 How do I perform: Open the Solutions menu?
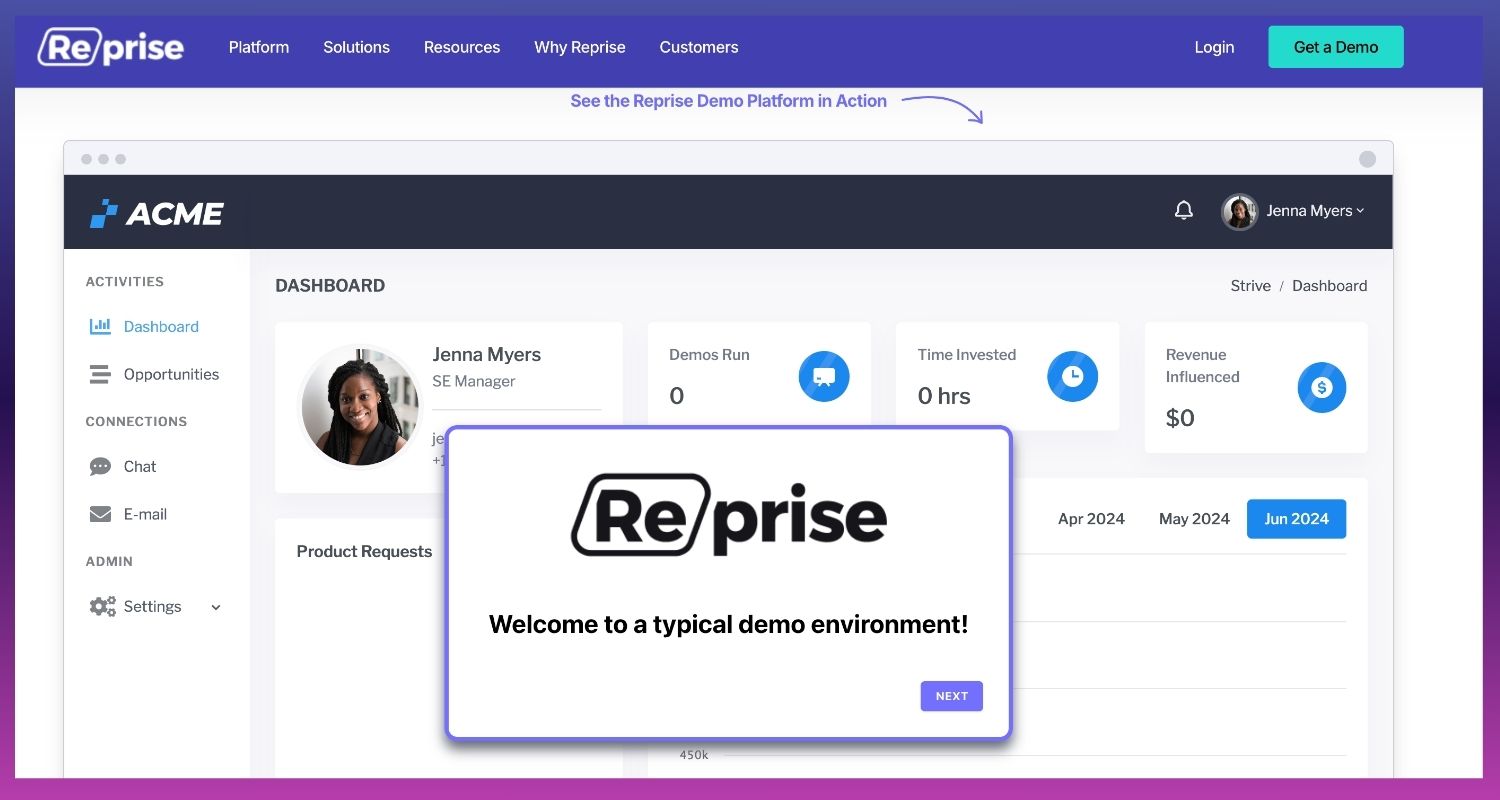356,47
